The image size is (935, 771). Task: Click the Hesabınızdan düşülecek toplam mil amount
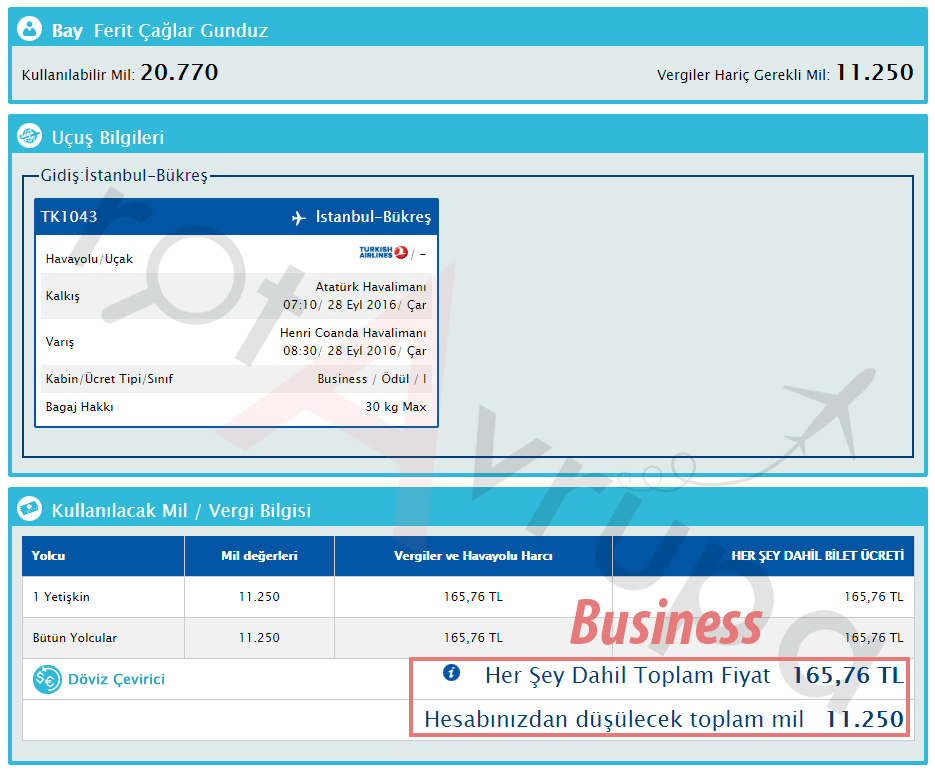(x=864, y=719)
